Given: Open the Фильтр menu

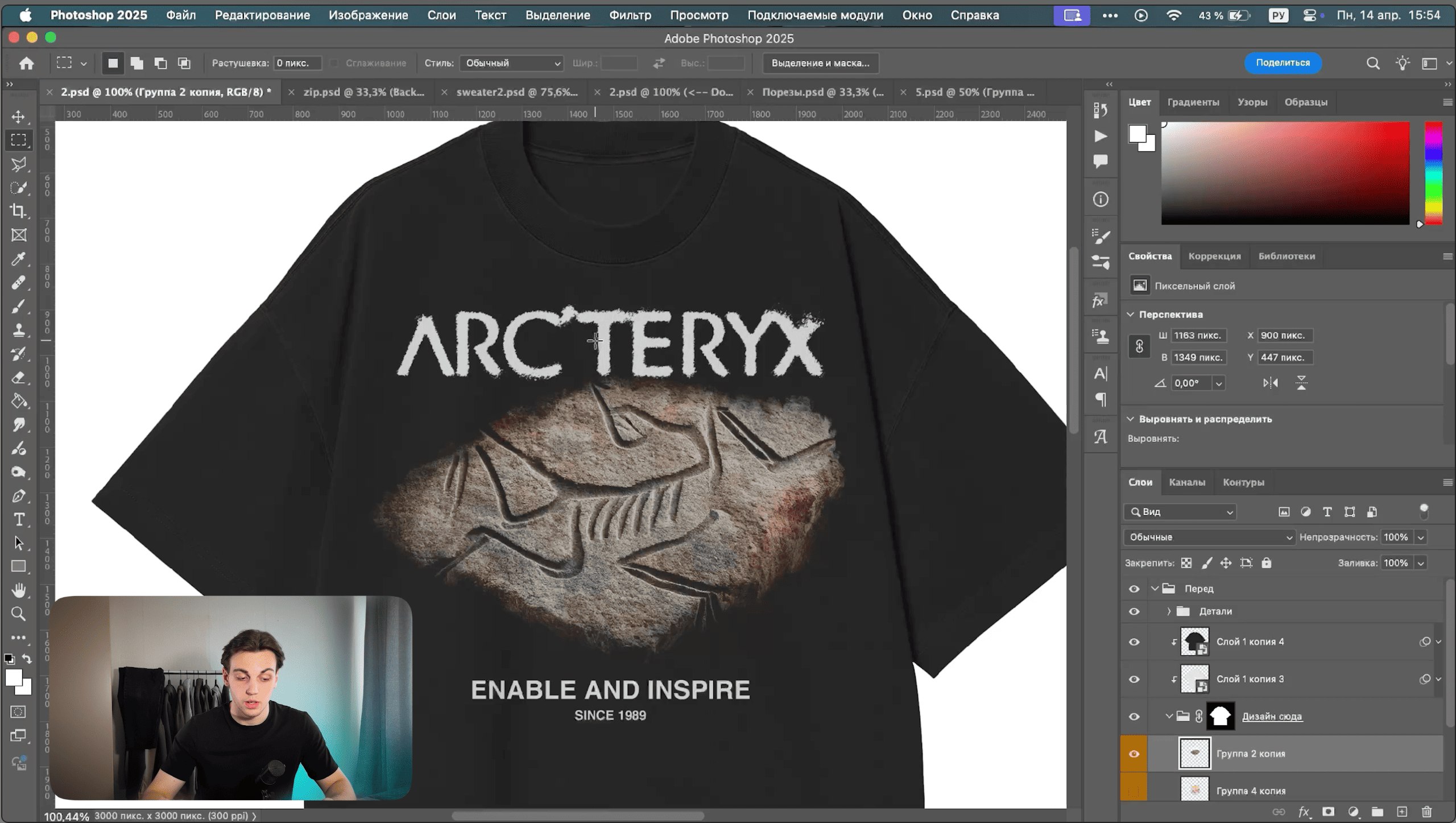Looking at the screenshot, I should click(630, 15).
